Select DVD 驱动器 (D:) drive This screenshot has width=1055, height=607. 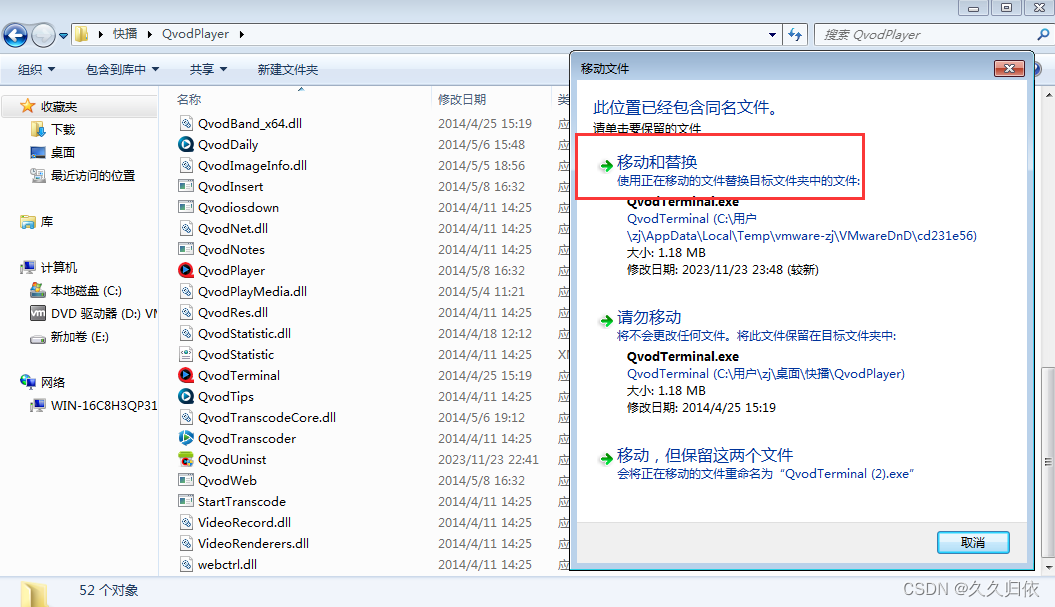click(104, 313)
